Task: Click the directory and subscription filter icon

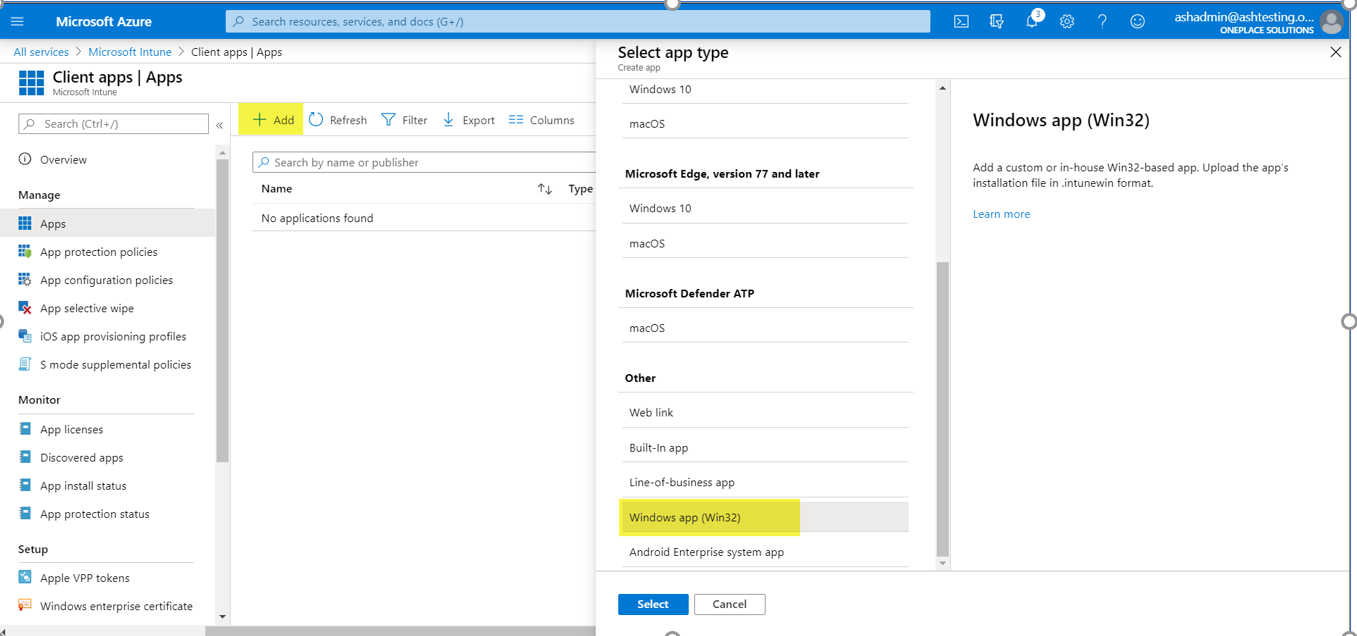Action: point(996,21)
